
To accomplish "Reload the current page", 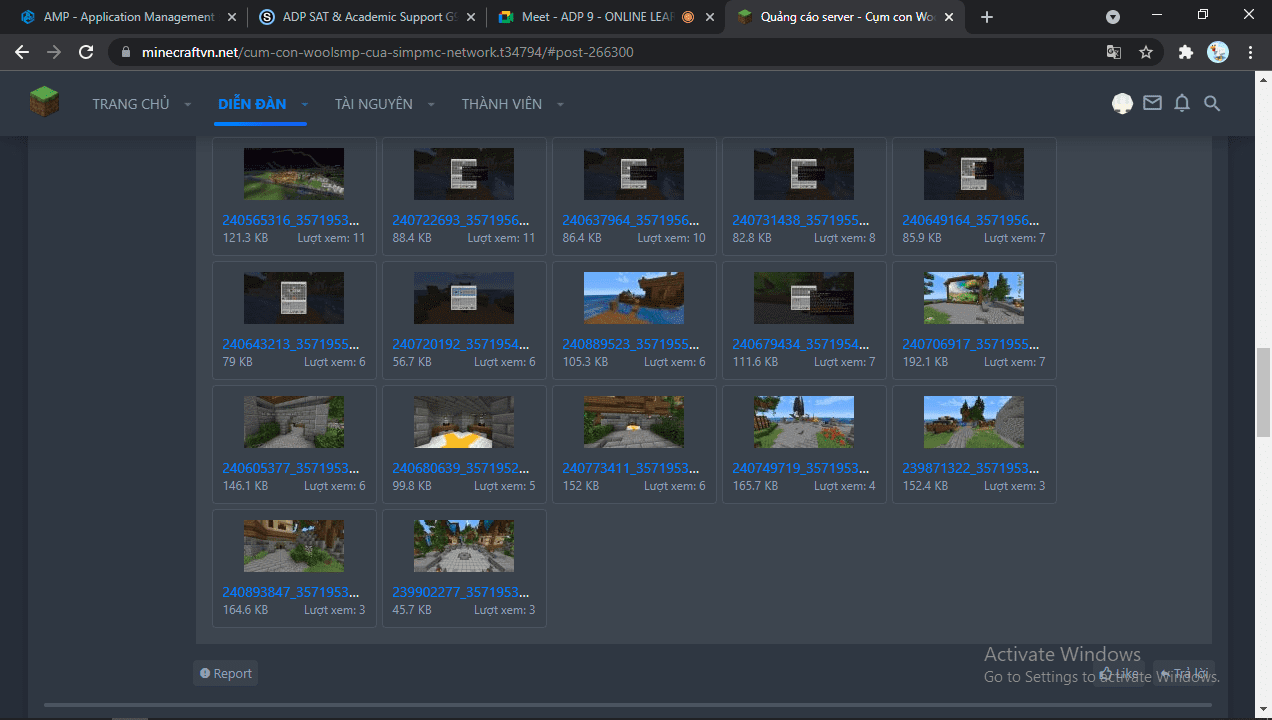I will [86, 52].
